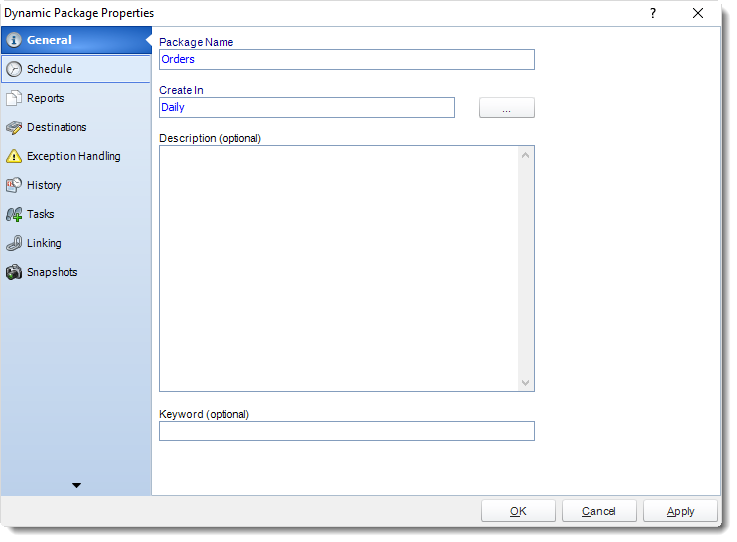Expand more sidebar items arrow
This screenshot has width=737, height=542.
click(x=76, y=485)
